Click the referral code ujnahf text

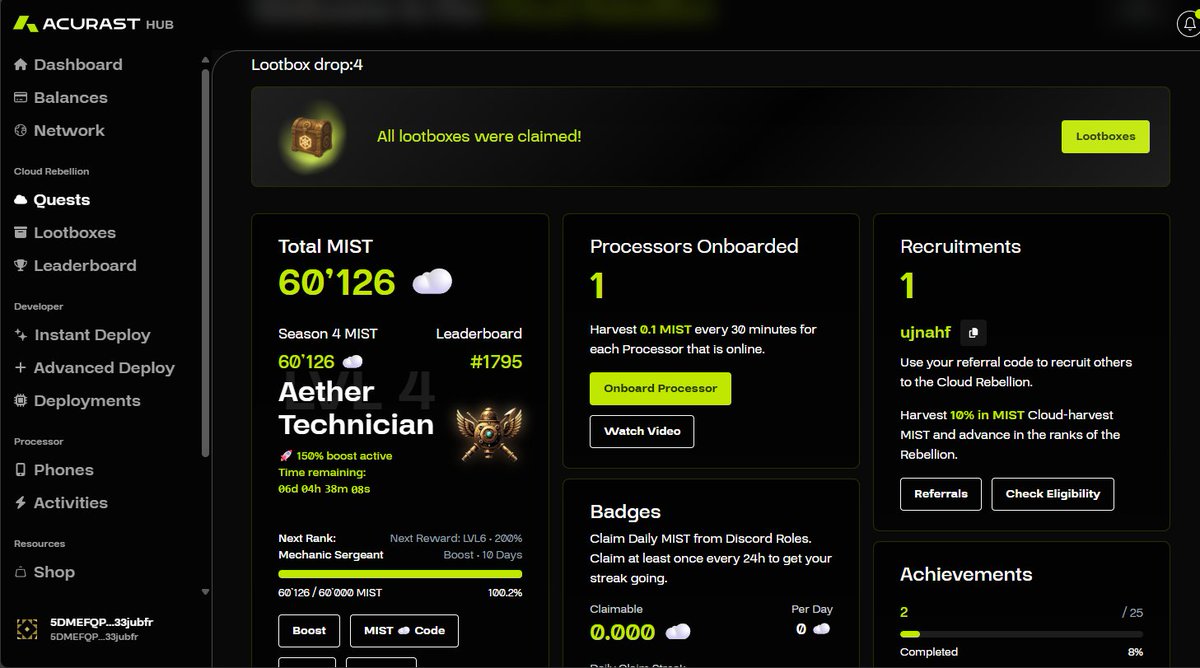927,333
